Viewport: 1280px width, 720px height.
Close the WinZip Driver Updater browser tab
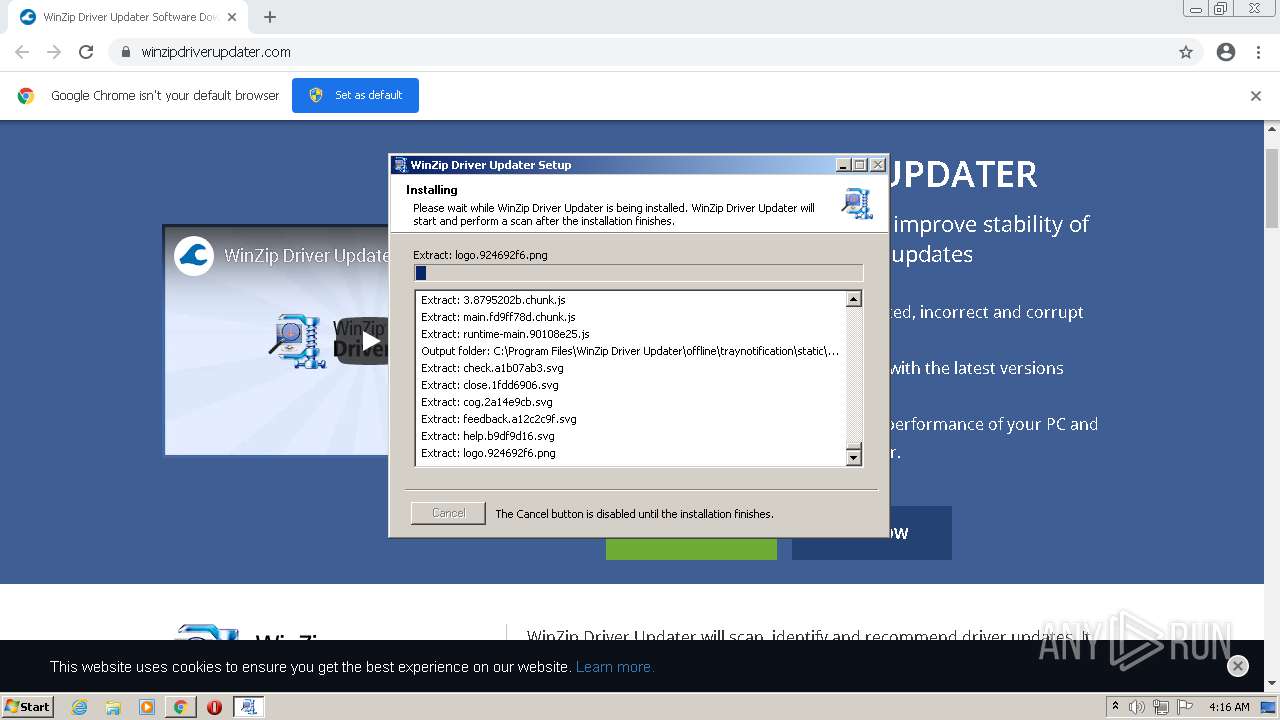point(232,17)
